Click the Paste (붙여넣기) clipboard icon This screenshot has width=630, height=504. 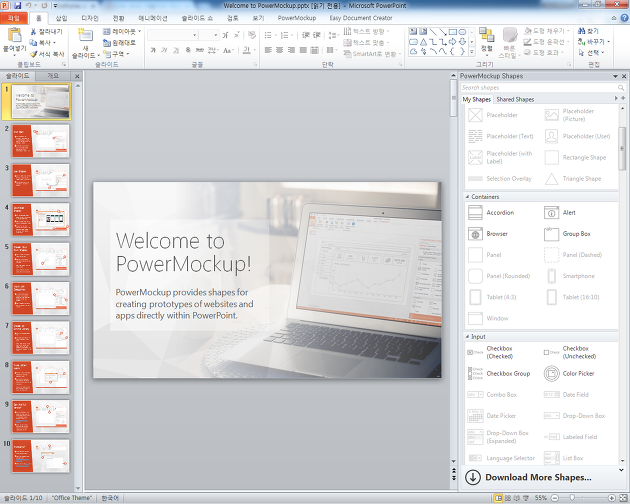(14, 35)
